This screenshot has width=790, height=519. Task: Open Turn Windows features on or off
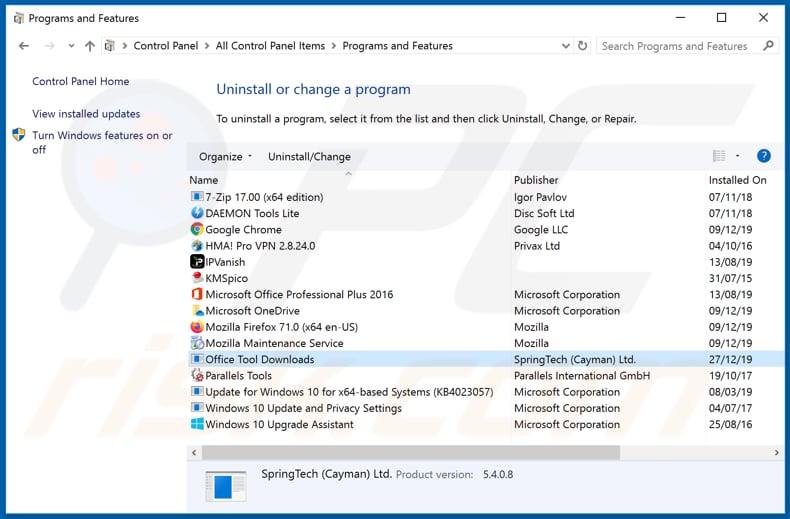102,142
